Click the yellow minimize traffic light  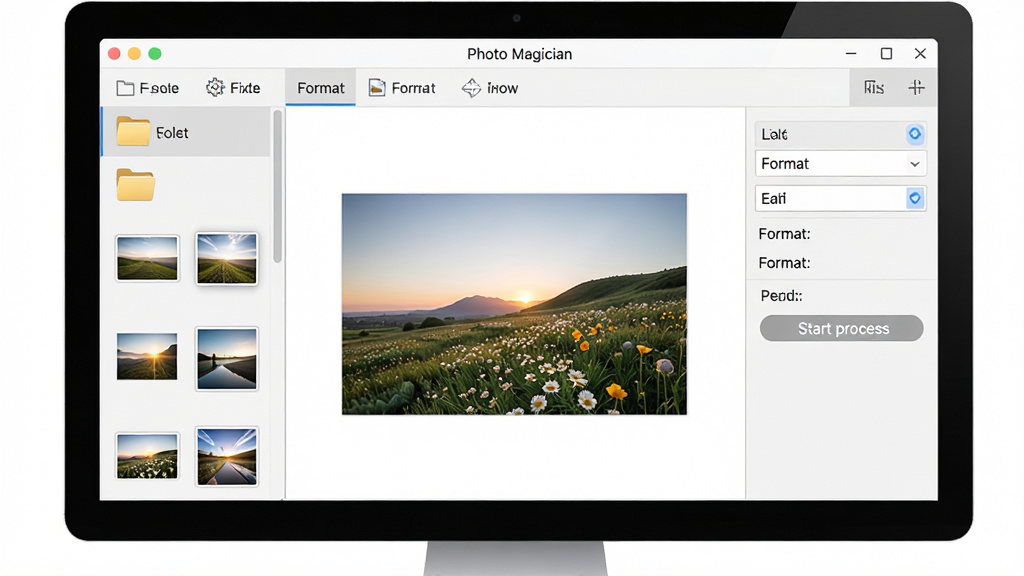[x=135, y=54]
